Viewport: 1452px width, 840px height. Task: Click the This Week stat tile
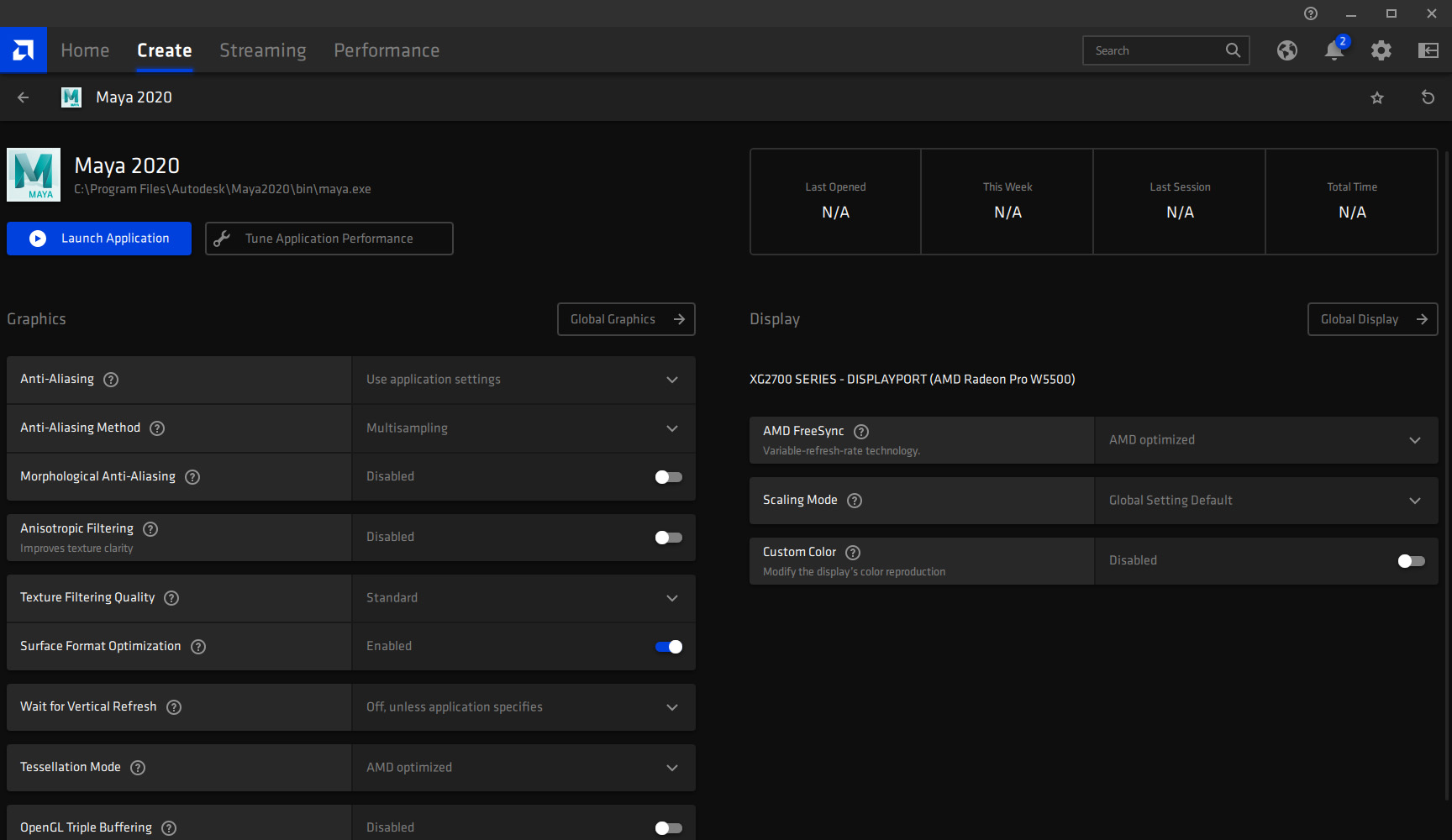[x=1007, y=202]
